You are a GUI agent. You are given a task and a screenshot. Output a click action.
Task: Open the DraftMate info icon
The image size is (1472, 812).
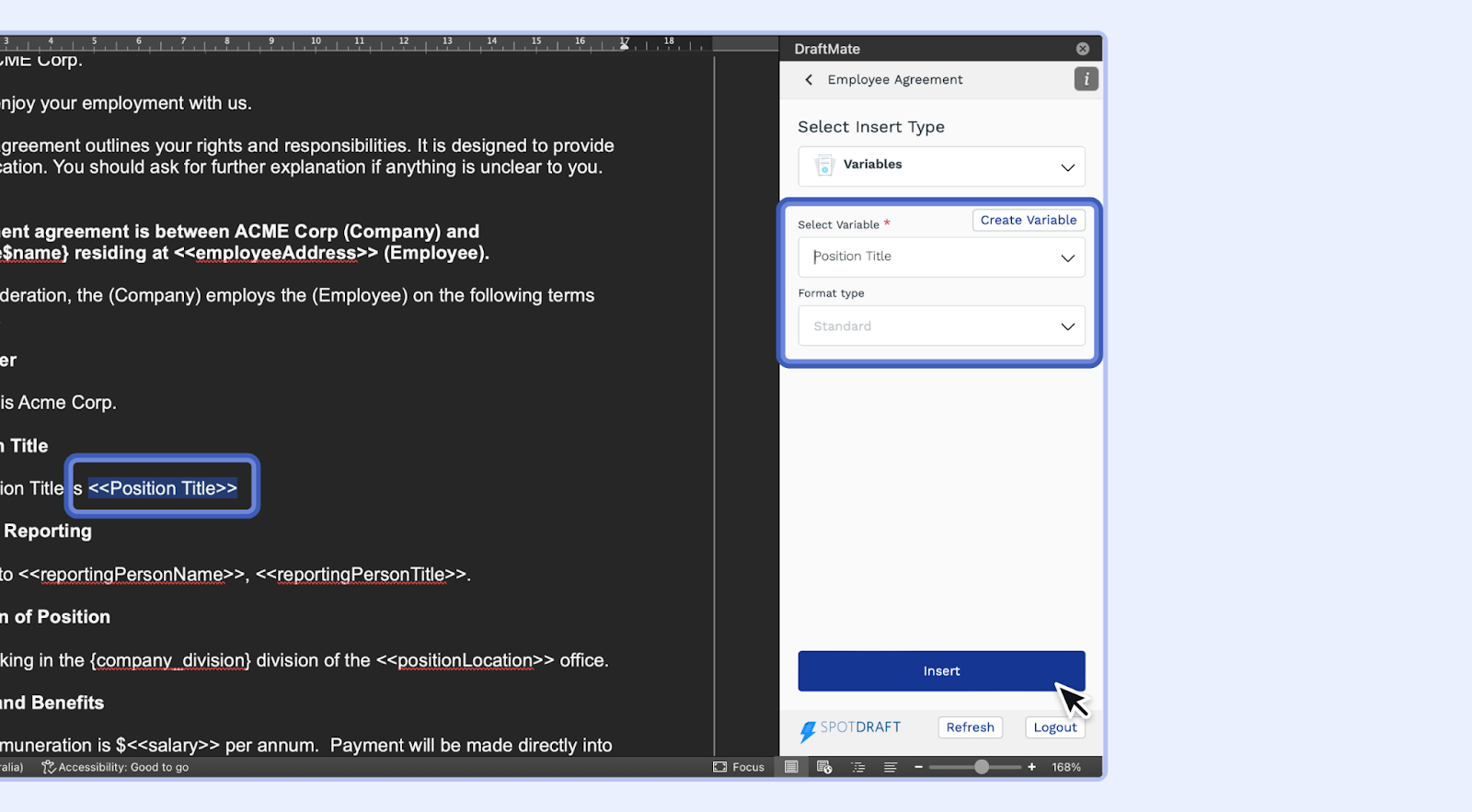coord(1087,79)
